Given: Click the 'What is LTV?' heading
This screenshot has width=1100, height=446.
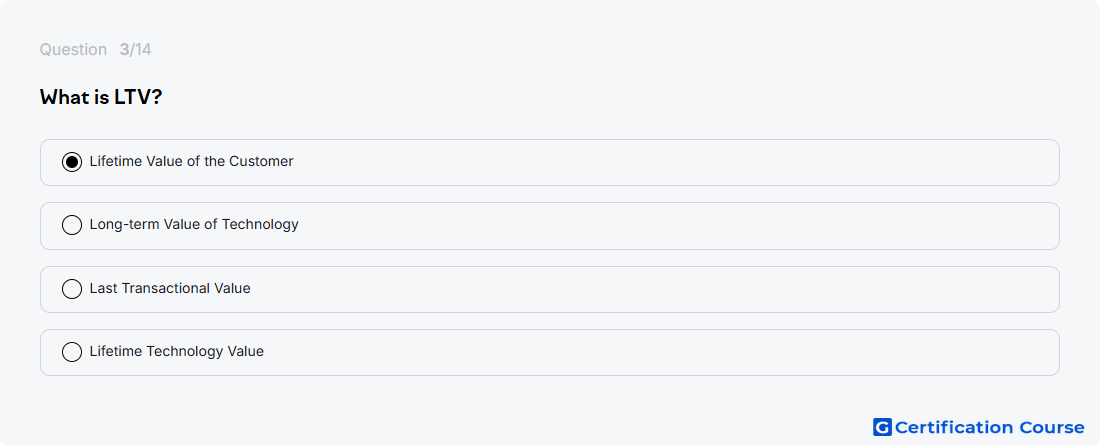Looking at the screenshot, I should click(x=101, y=97).
